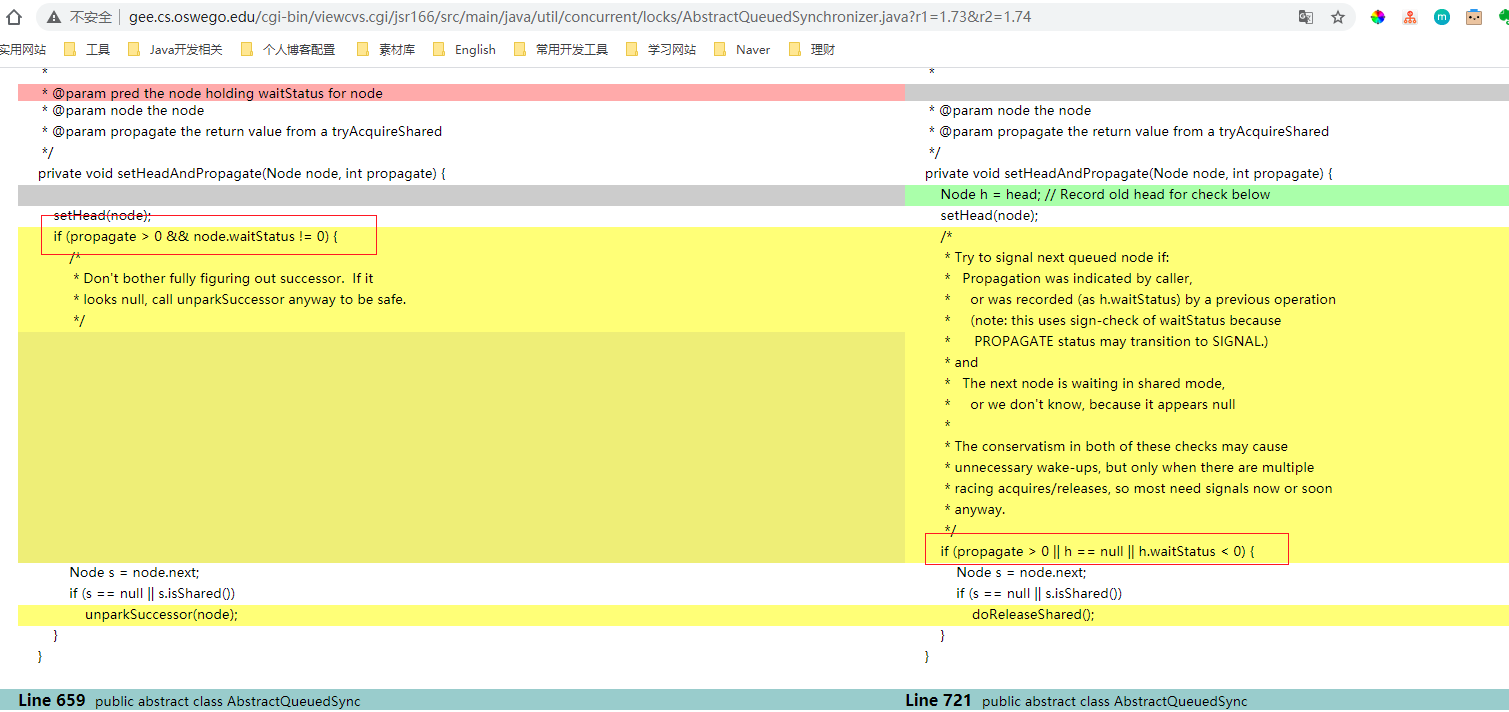1509x712 pixels.
Task: Open the 个人博客配置 bookmark folder
Action: pos(288,49)
